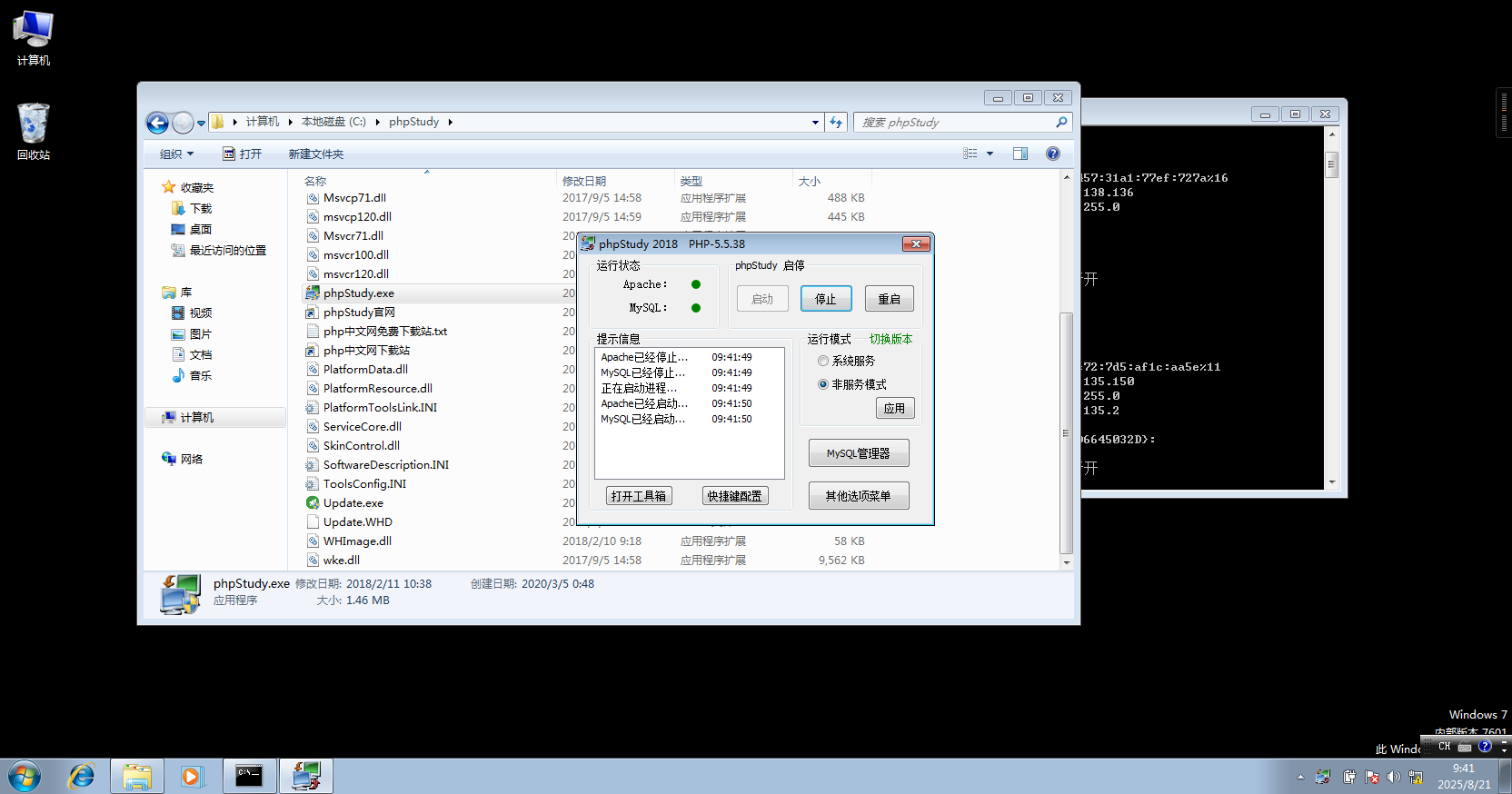Click the Explorer back arrow button
The width and height of the screenshot is (1512, 794).
tap(157, 123)
